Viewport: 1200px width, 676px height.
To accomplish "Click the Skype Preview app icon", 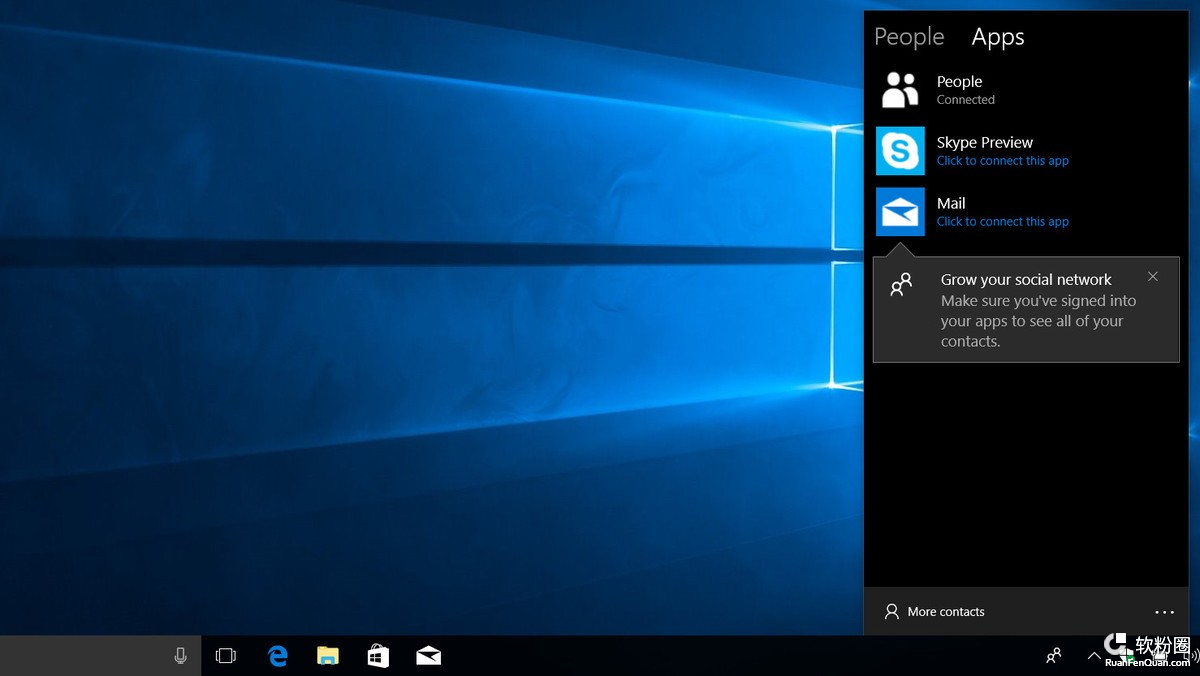I will [x=900, y=151].
